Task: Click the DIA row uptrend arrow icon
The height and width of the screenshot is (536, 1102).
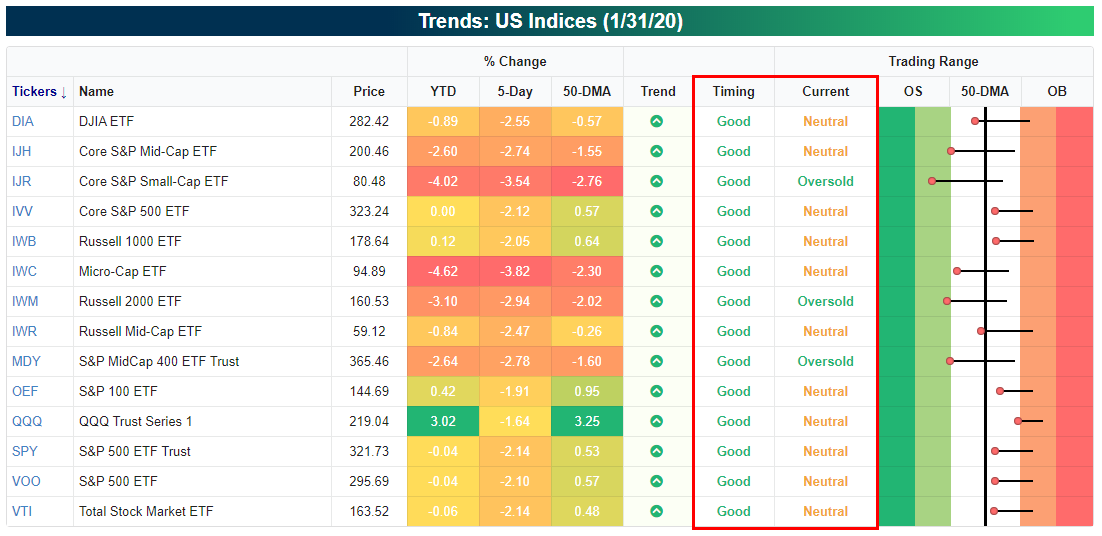Action: tap(656, 121)
